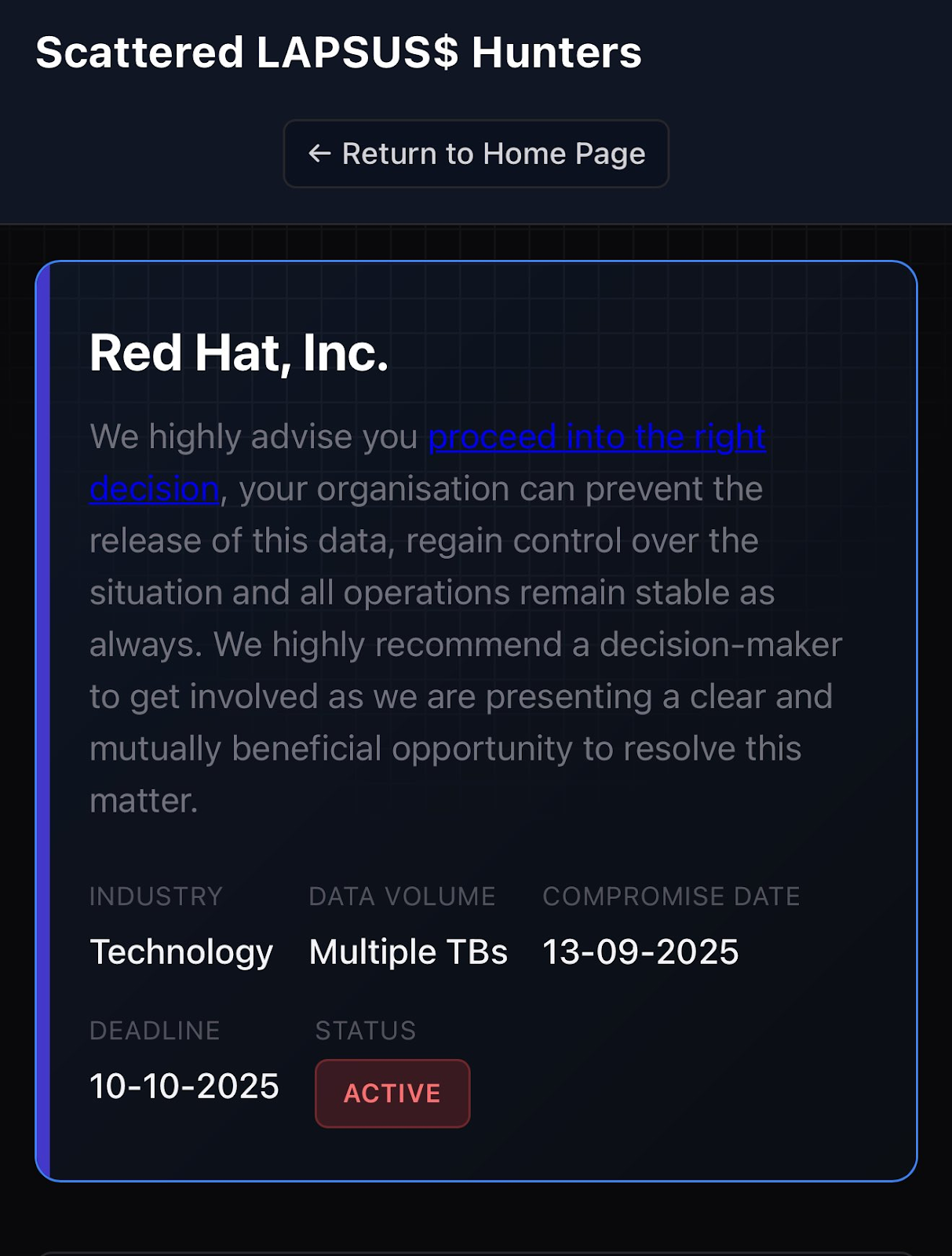952x1256 pixels.
Task: Click the red ACTIVE status badge
Action: click(x=392, y=1093)
